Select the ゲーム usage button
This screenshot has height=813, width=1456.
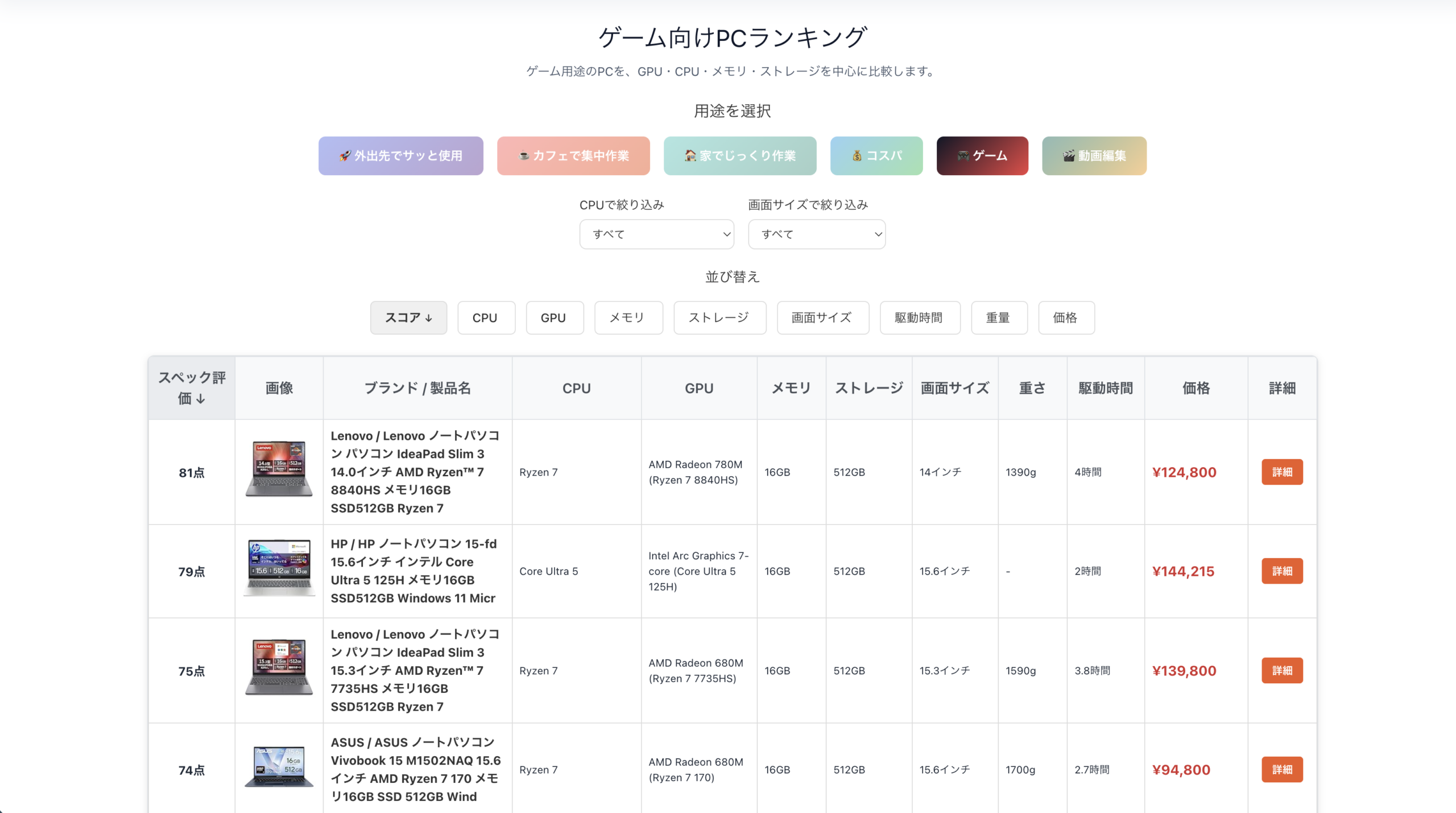point(982,155)
